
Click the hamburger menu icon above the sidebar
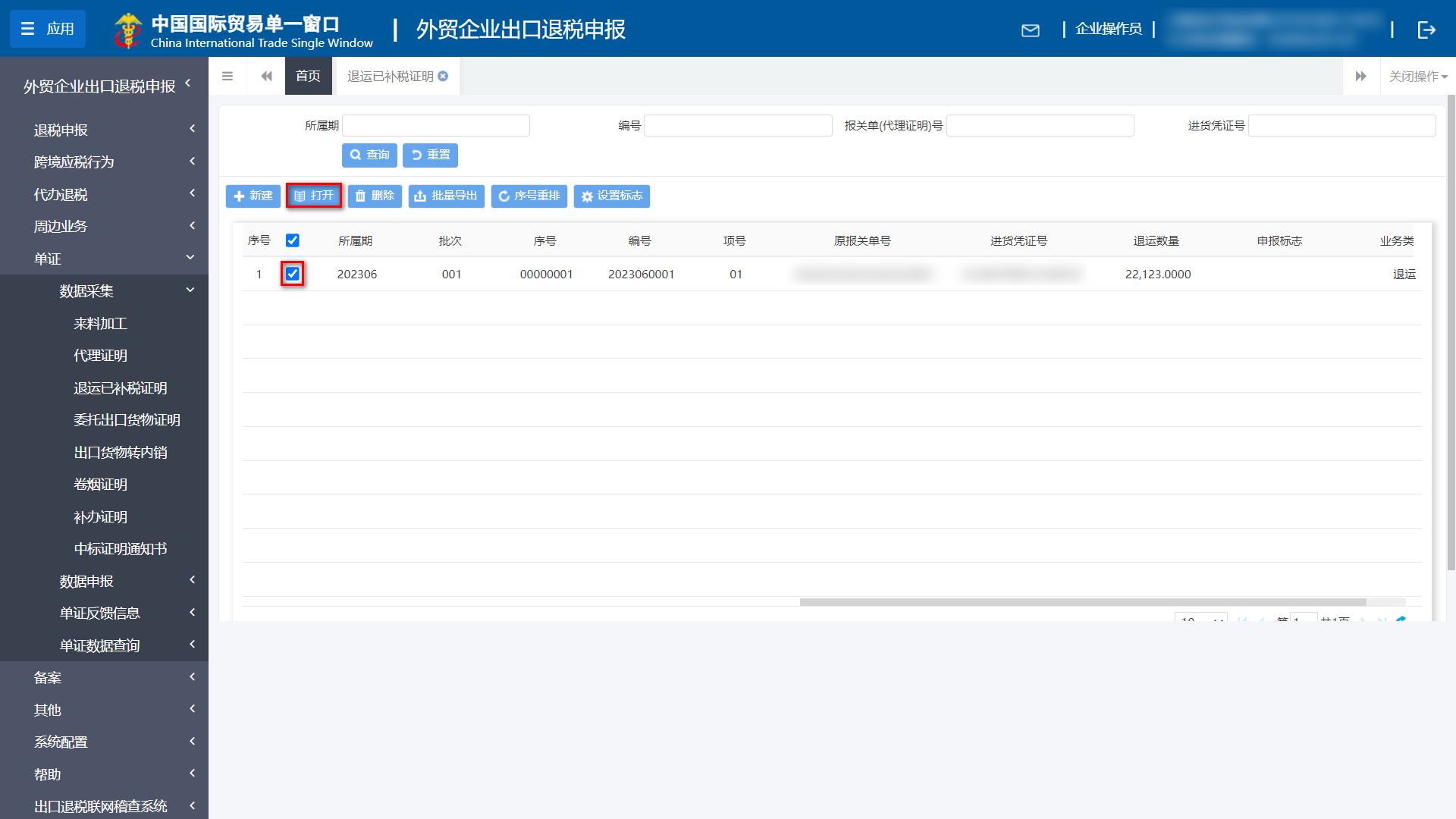tap(227, 76)
